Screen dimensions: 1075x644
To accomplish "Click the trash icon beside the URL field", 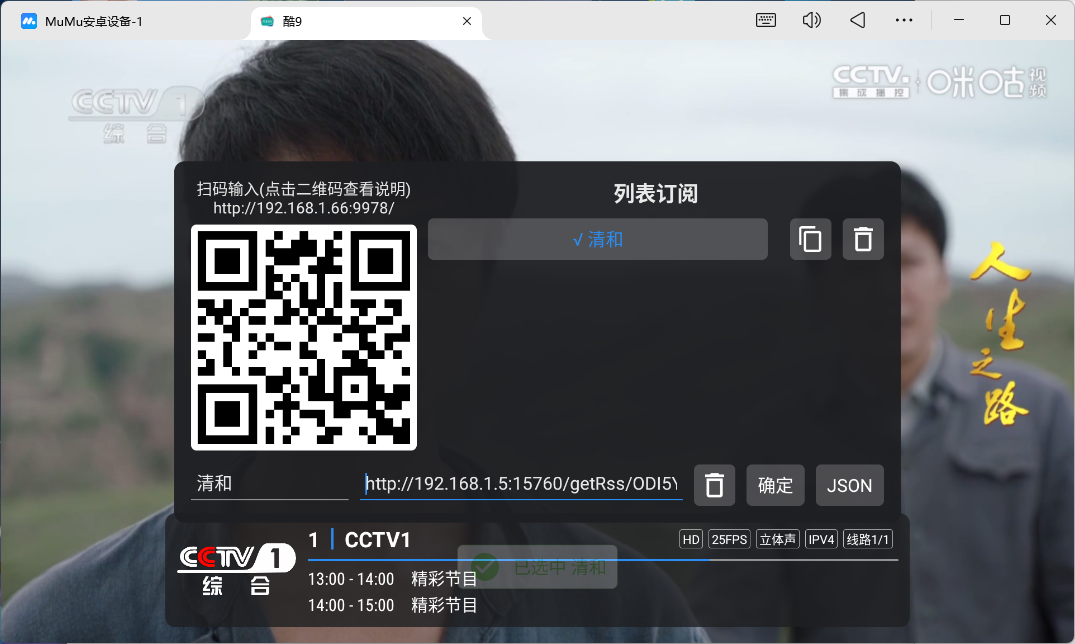I will click(x=714, y=485).
